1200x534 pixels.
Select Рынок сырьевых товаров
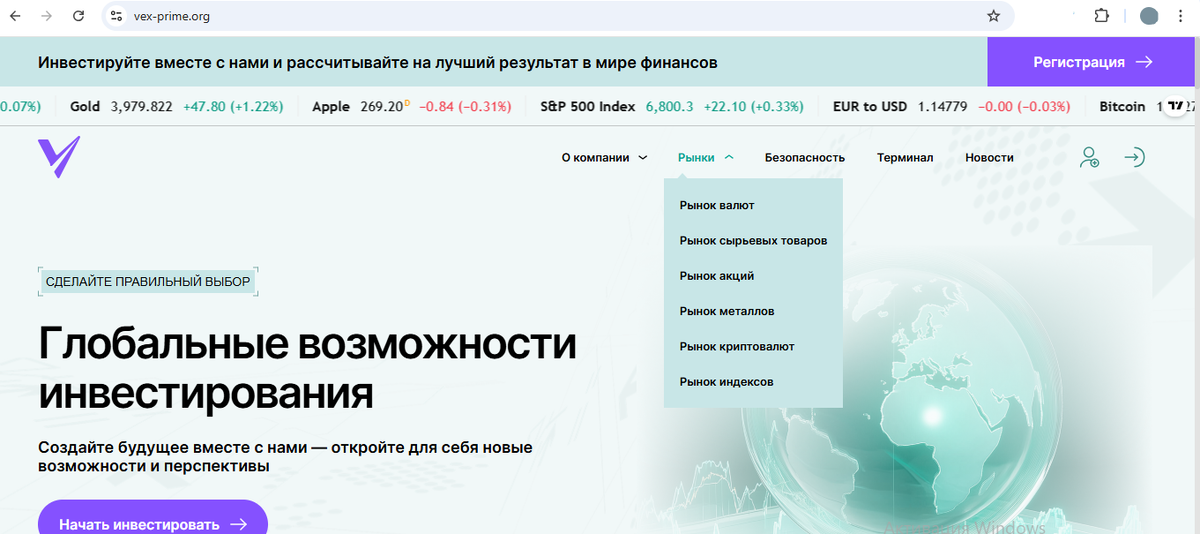pyautogui.click(x=753, y=240)
